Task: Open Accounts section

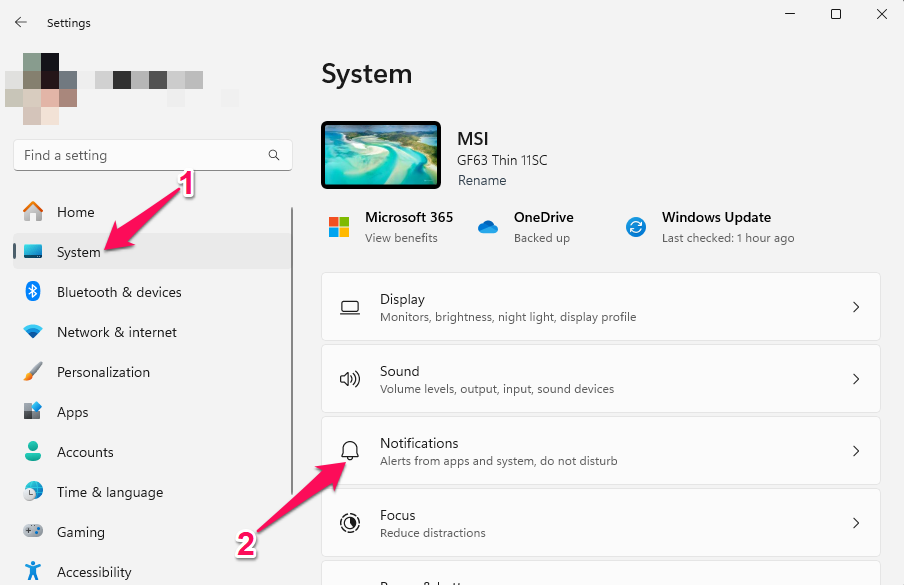Action: (152, 451)
